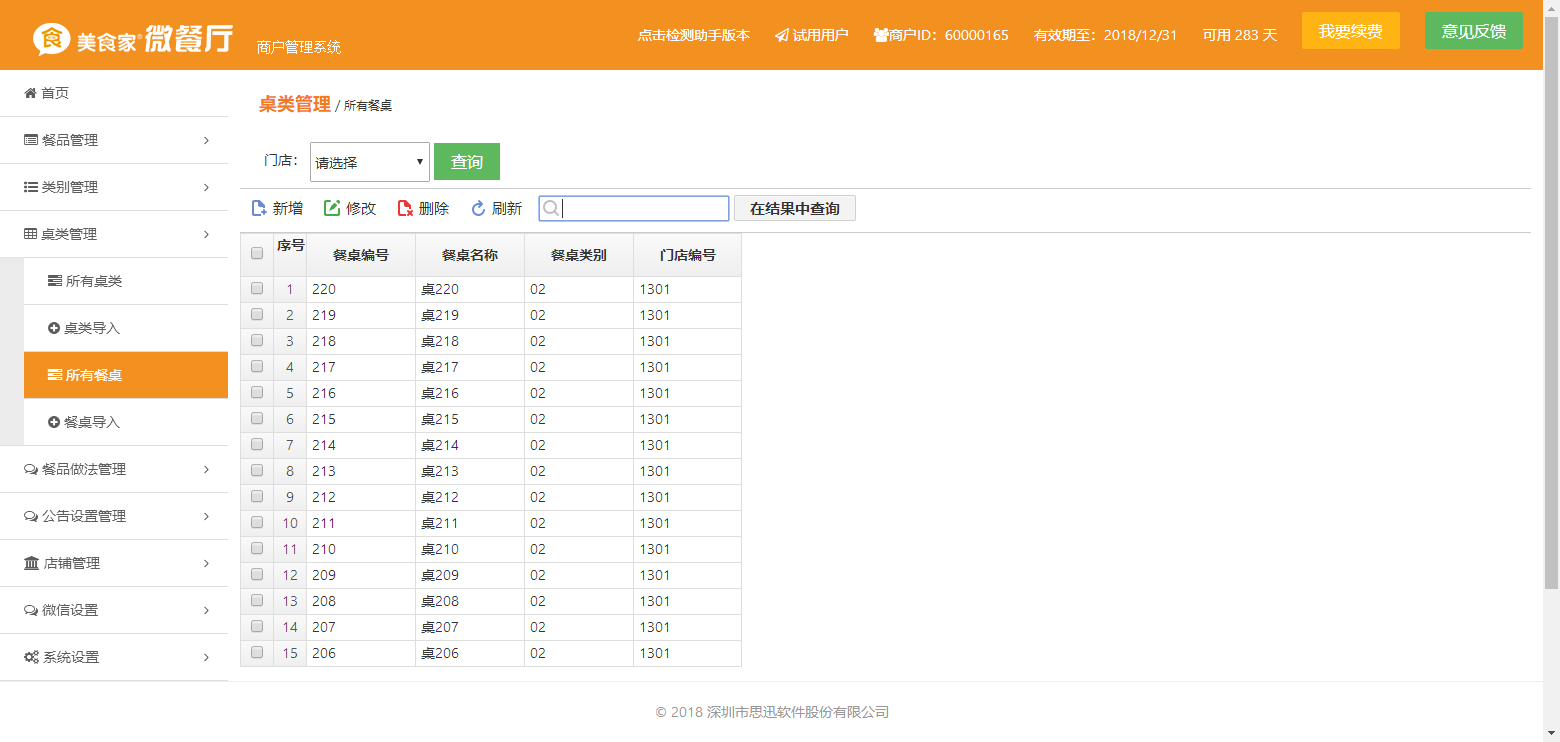Toggle the select-all checkbox in table header
This screenshot has width=1560, height=742.
click(x=257, y=253)
